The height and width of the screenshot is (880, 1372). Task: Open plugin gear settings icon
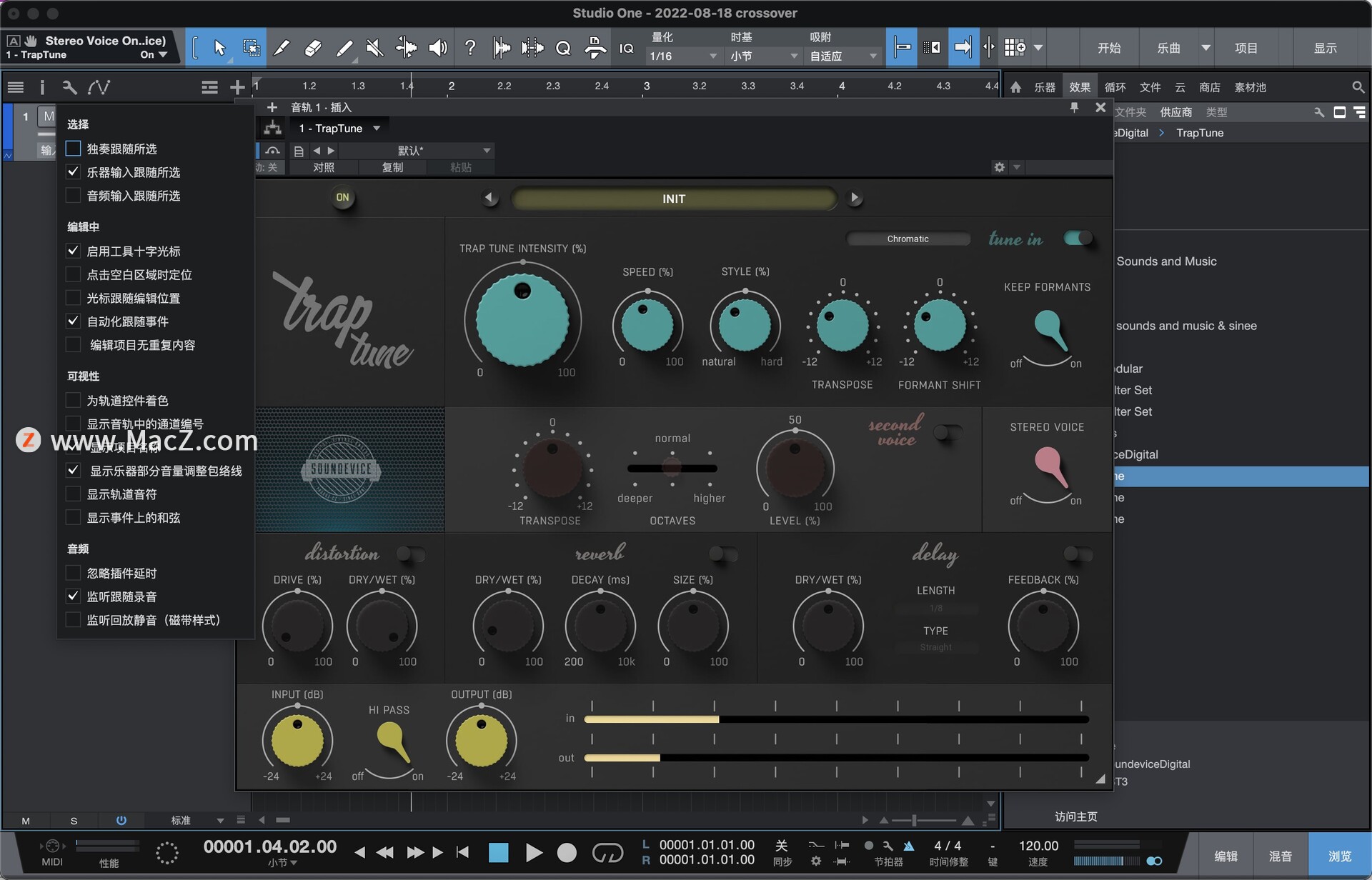coord(999,167)
